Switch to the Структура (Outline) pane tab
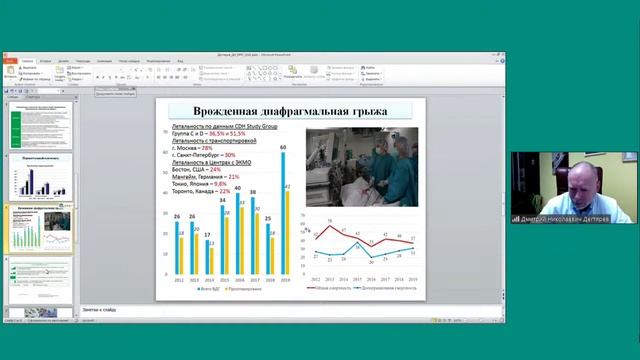 click(x=33, y=97)
